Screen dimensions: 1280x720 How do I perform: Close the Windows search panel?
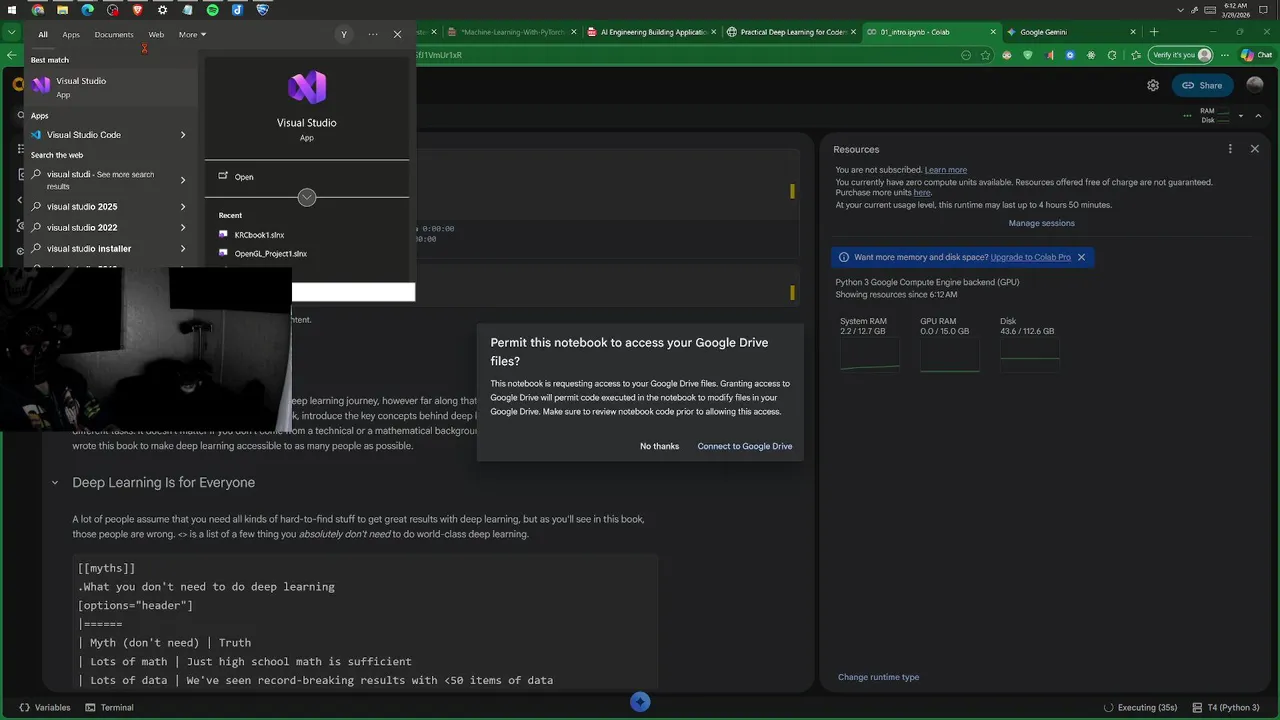pos(397,34)
